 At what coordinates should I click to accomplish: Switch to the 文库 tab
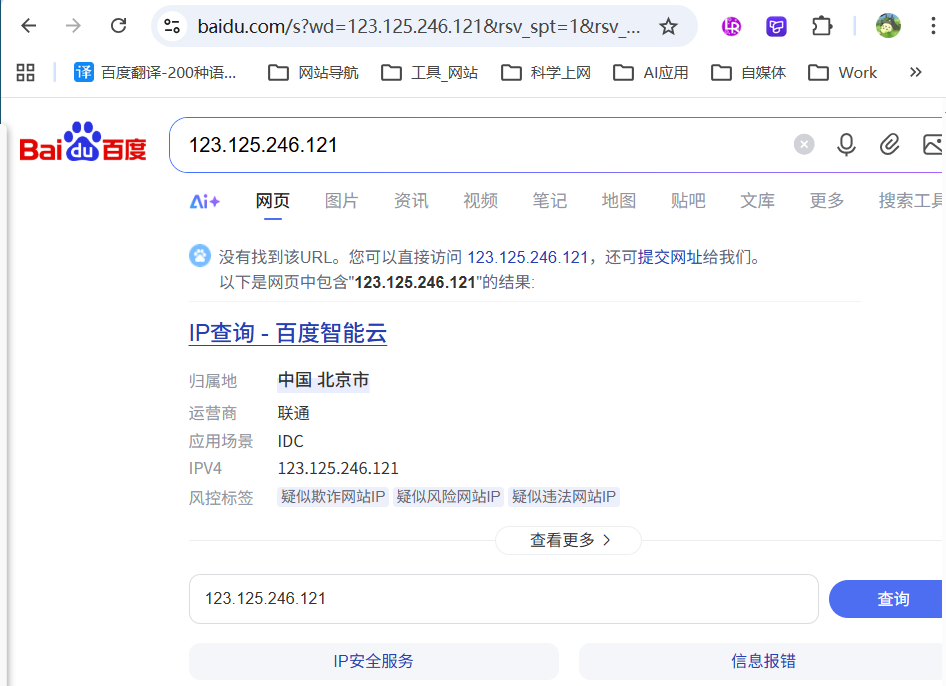757,201
